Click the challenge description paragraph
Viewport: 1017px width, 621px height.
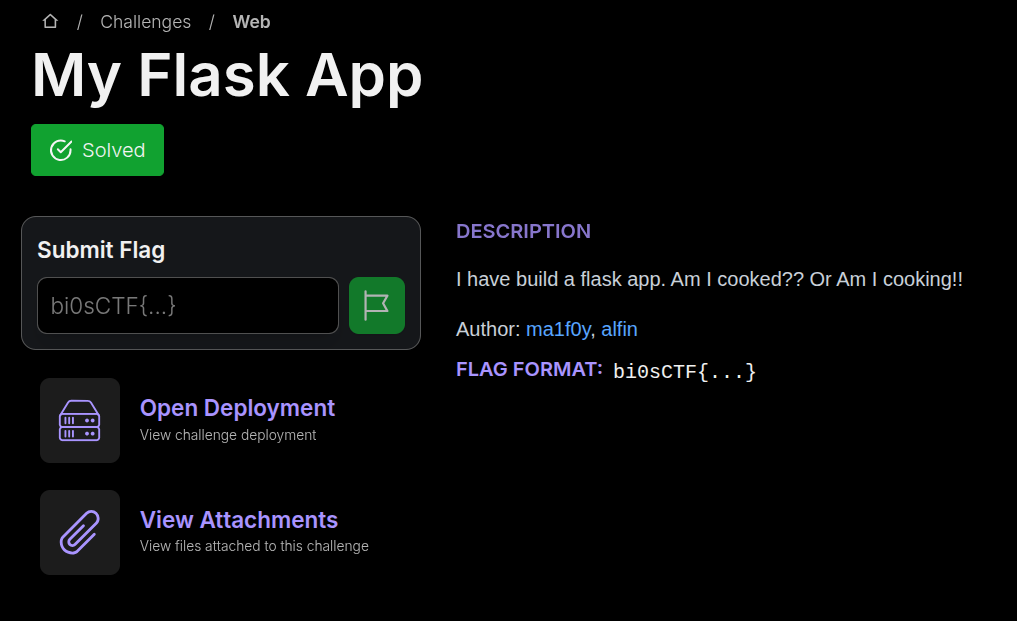coord(709,279)
